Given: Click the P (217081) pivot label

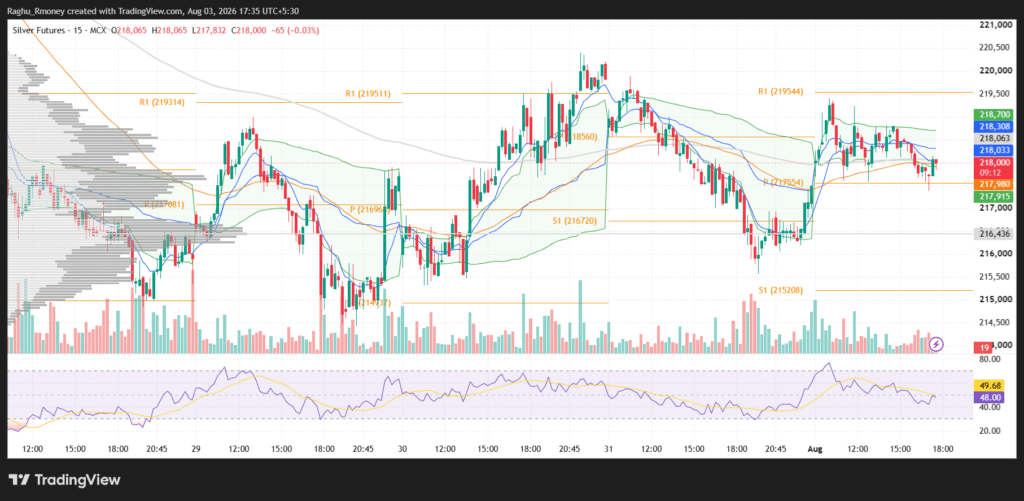Looking at the screenshot, I should 165,204.
